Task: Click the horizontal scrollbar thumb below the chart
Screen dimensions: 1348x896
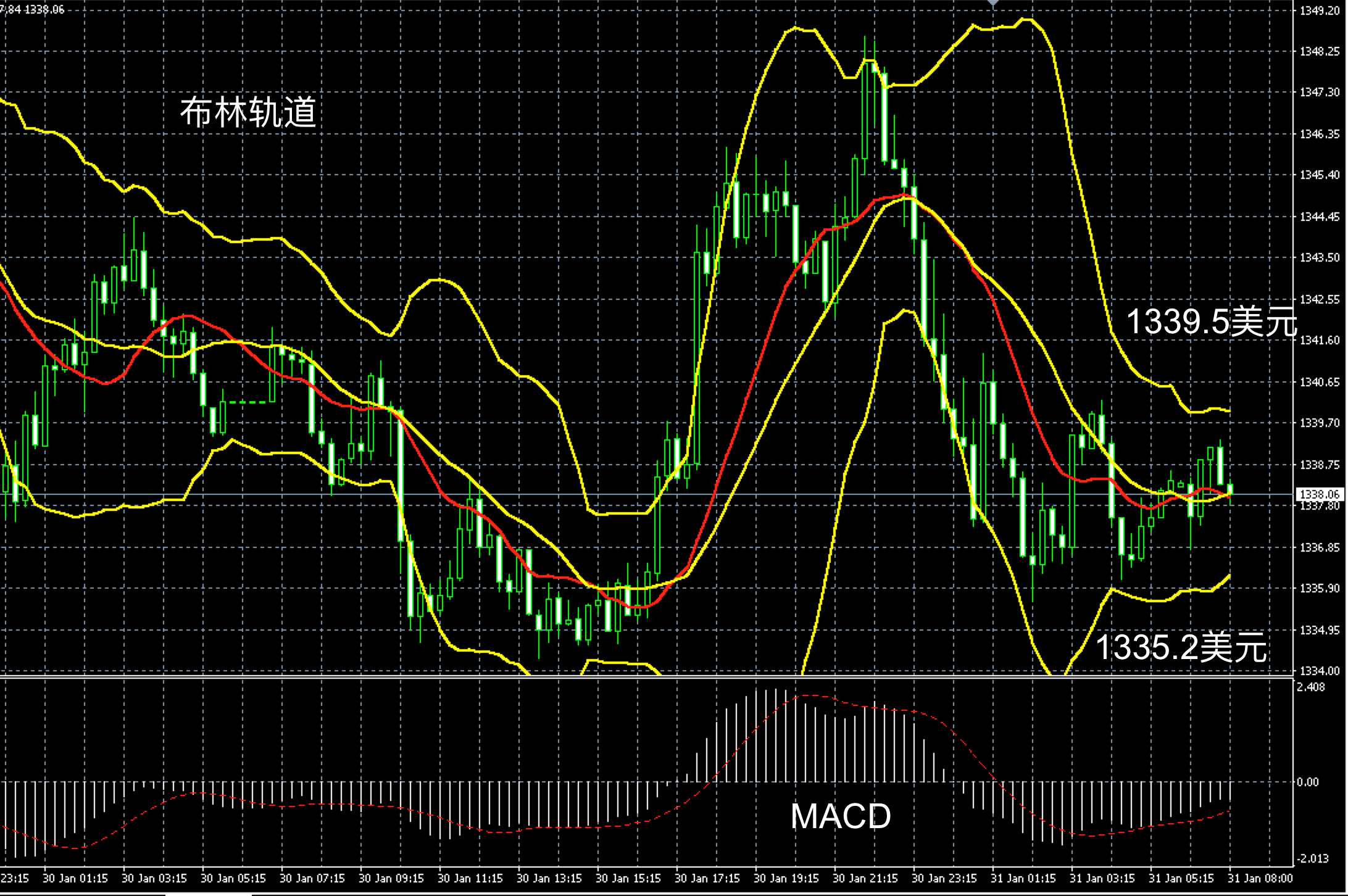Action: click(x=208, y=893)
